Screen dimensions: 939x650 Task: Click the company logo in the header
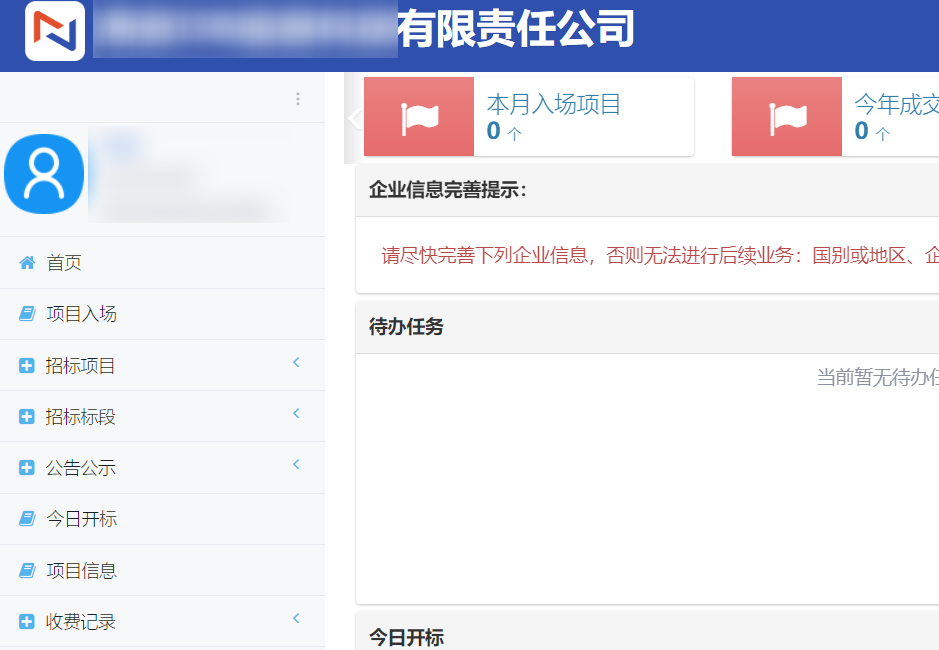[x=55, y=31]
